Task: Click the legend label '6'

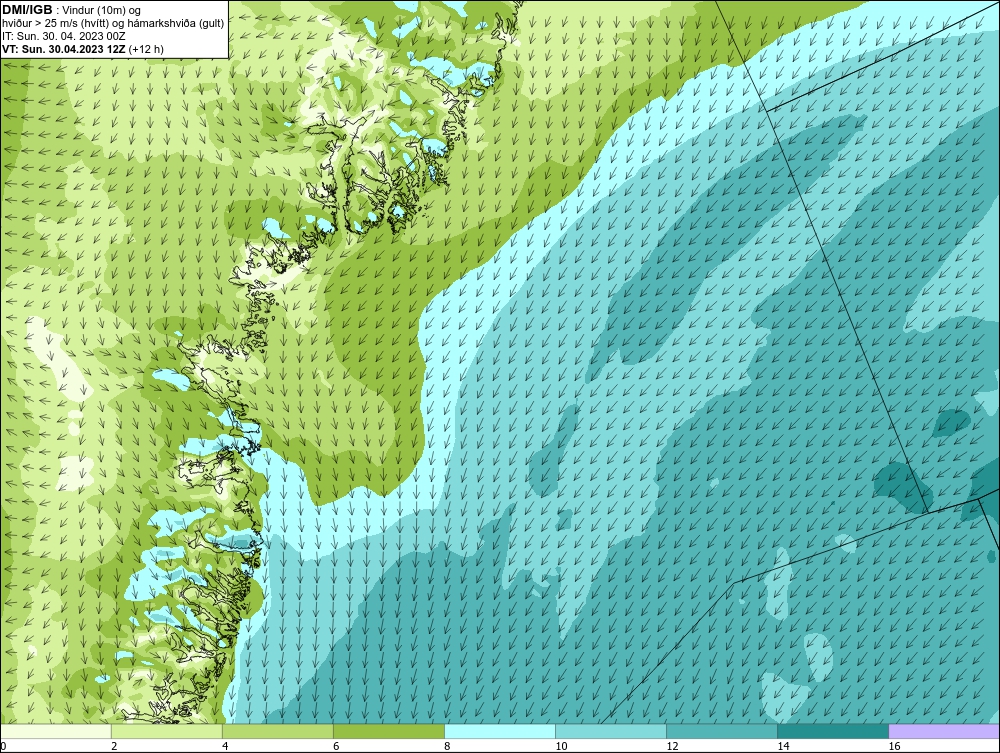Action: [336, 746]
